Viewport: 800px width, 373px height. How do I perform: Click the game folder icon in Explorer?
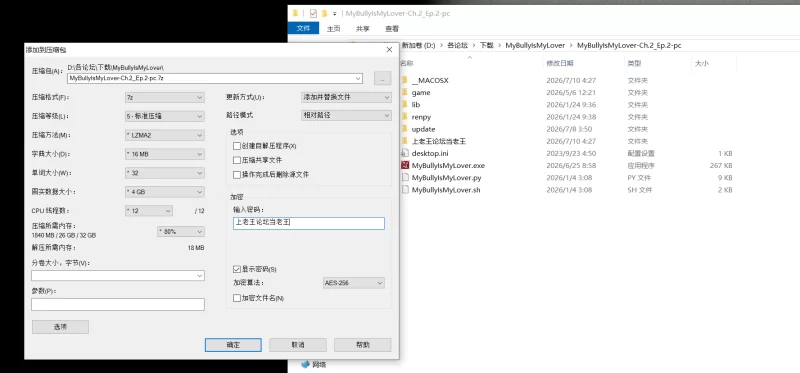click(405, 92)
